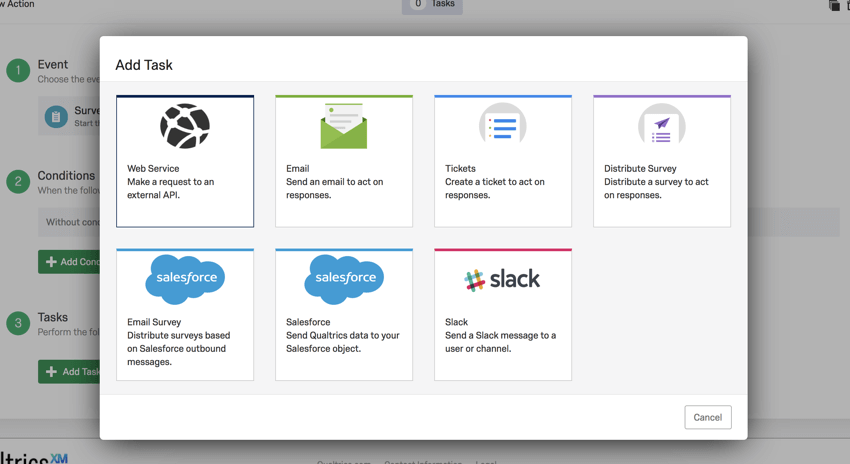850x464 pixels.
Task: Click the Add Task dialog heading
Action: coord(144,65)
